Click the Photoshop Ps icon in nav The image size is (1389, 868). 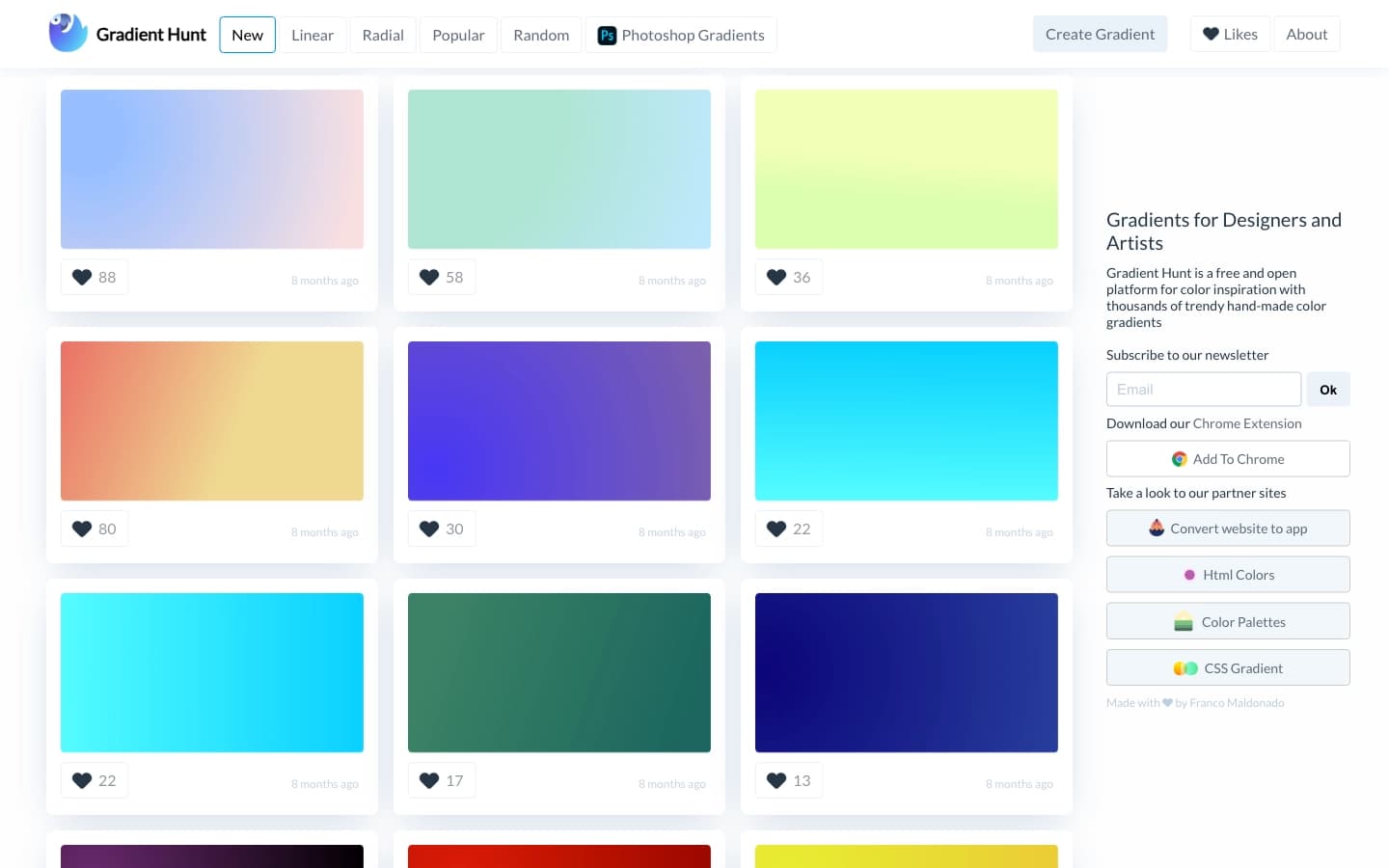[607, 36]
